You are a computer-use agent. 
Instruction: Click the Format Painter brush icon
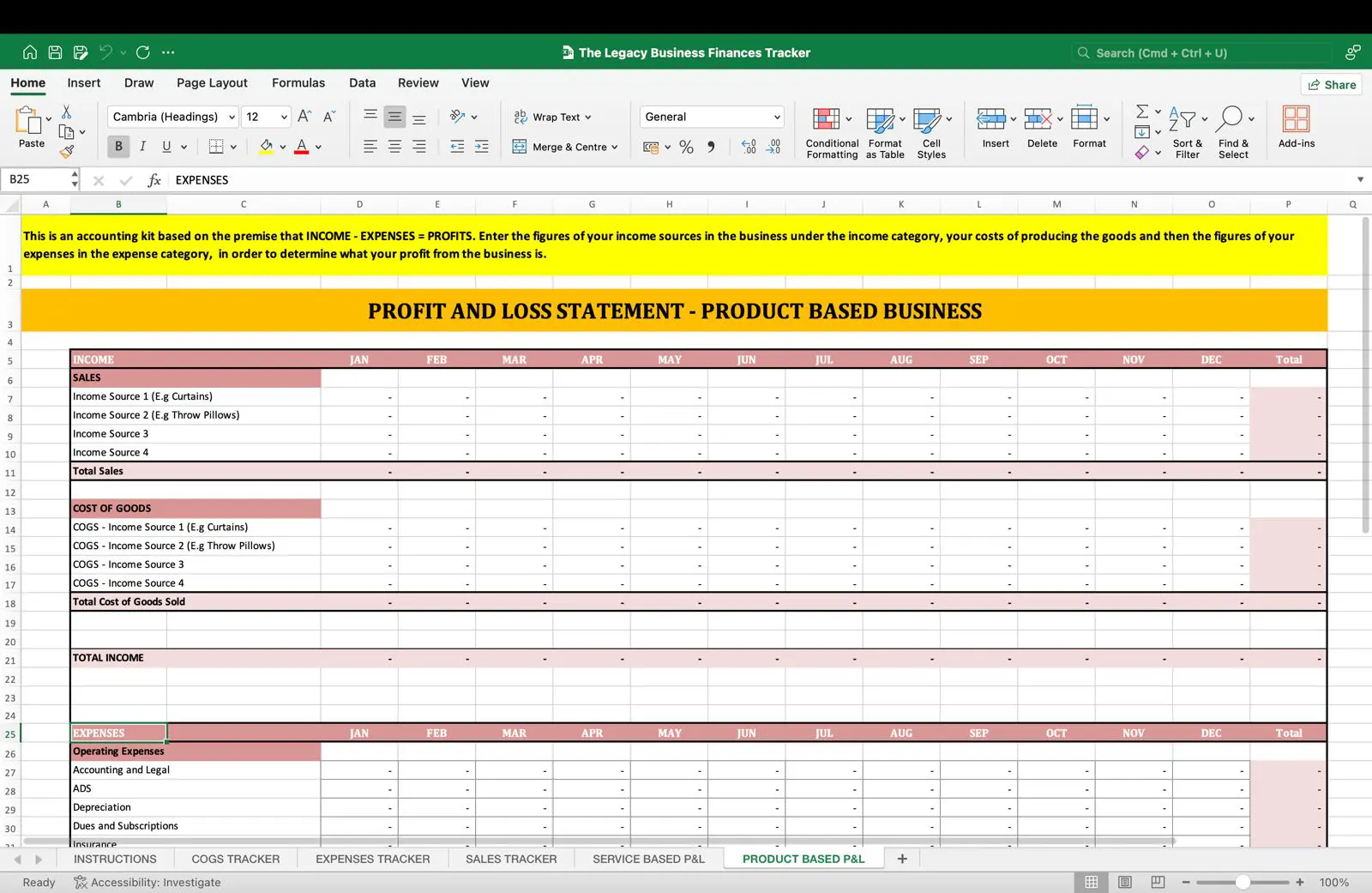pyautogui.click(x=66, y=151)
